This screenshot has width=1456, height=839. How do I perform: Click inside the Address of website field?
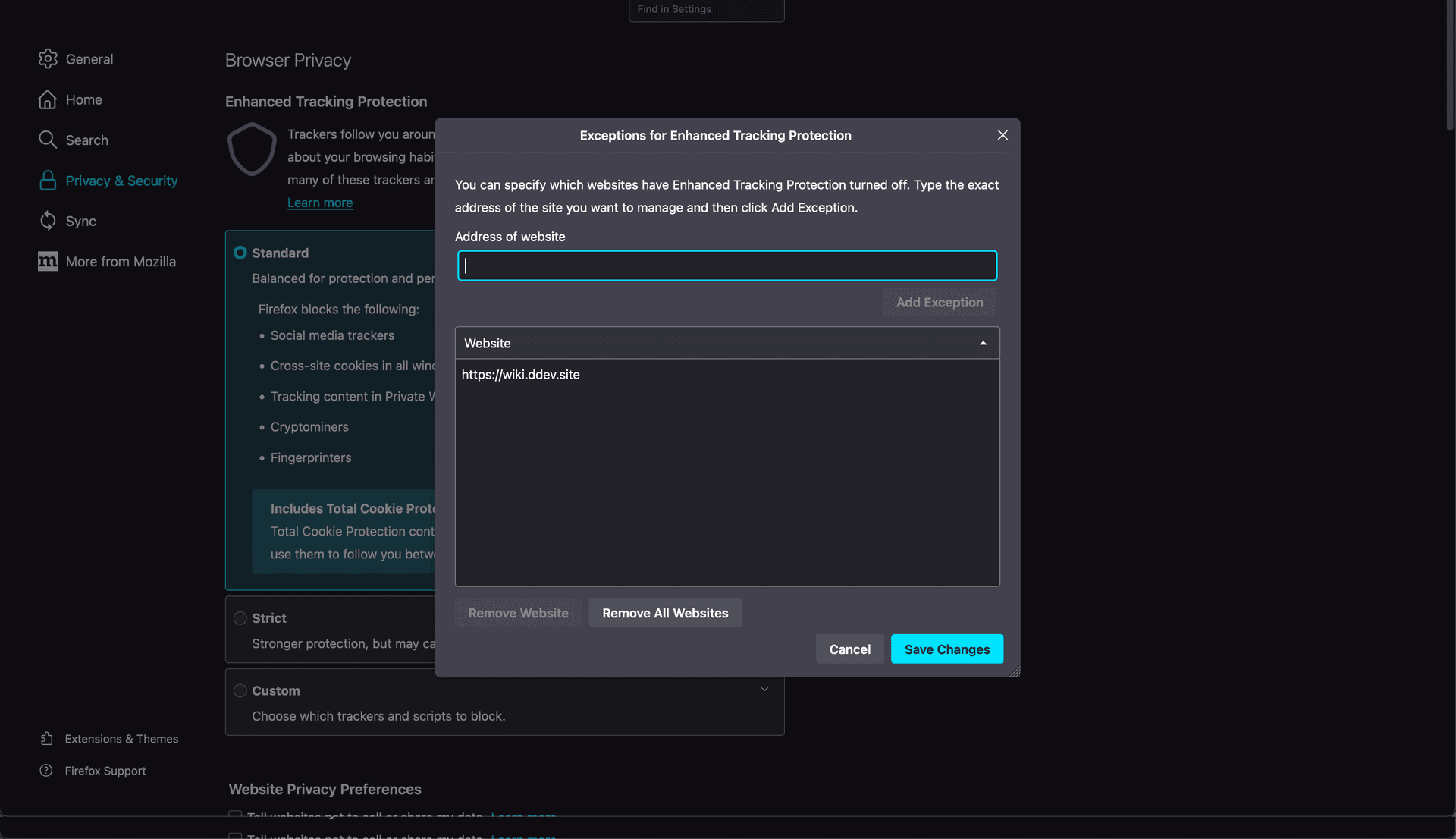click(726, 266)
